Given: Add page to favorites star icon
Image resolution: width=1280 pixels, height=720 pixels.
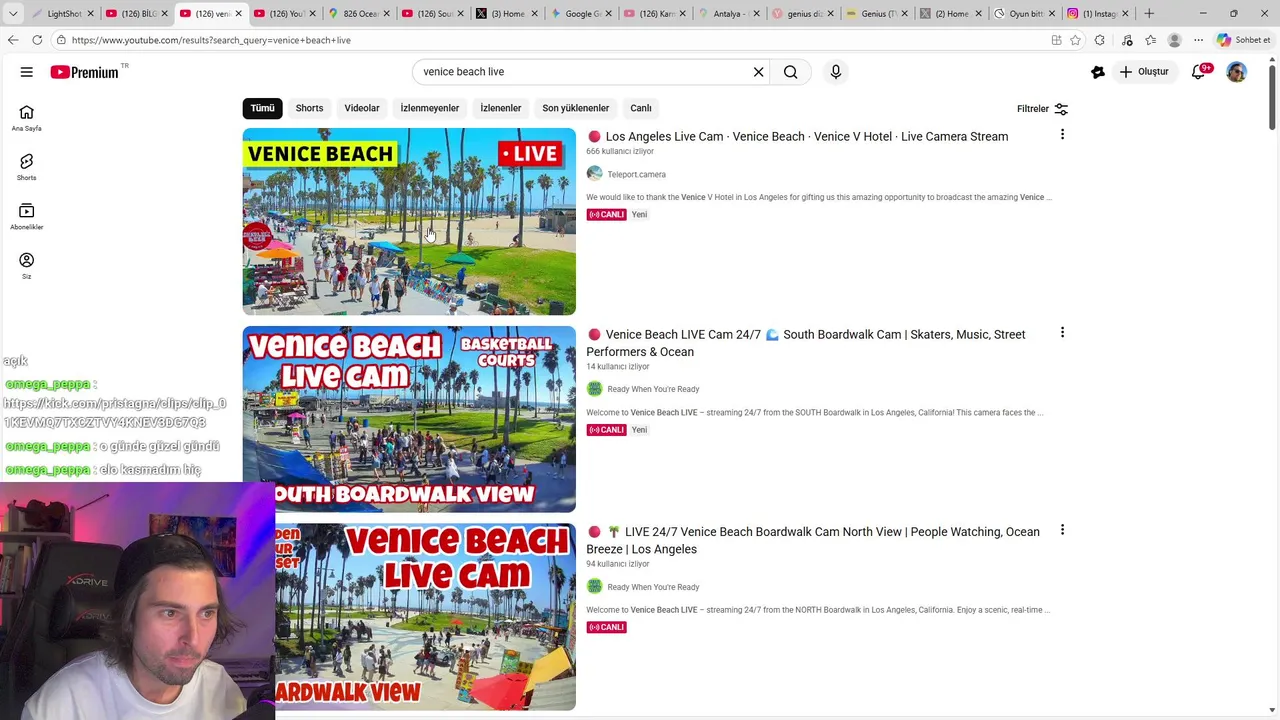Looking at the screenshot, I should click(x=1075, y=40).
